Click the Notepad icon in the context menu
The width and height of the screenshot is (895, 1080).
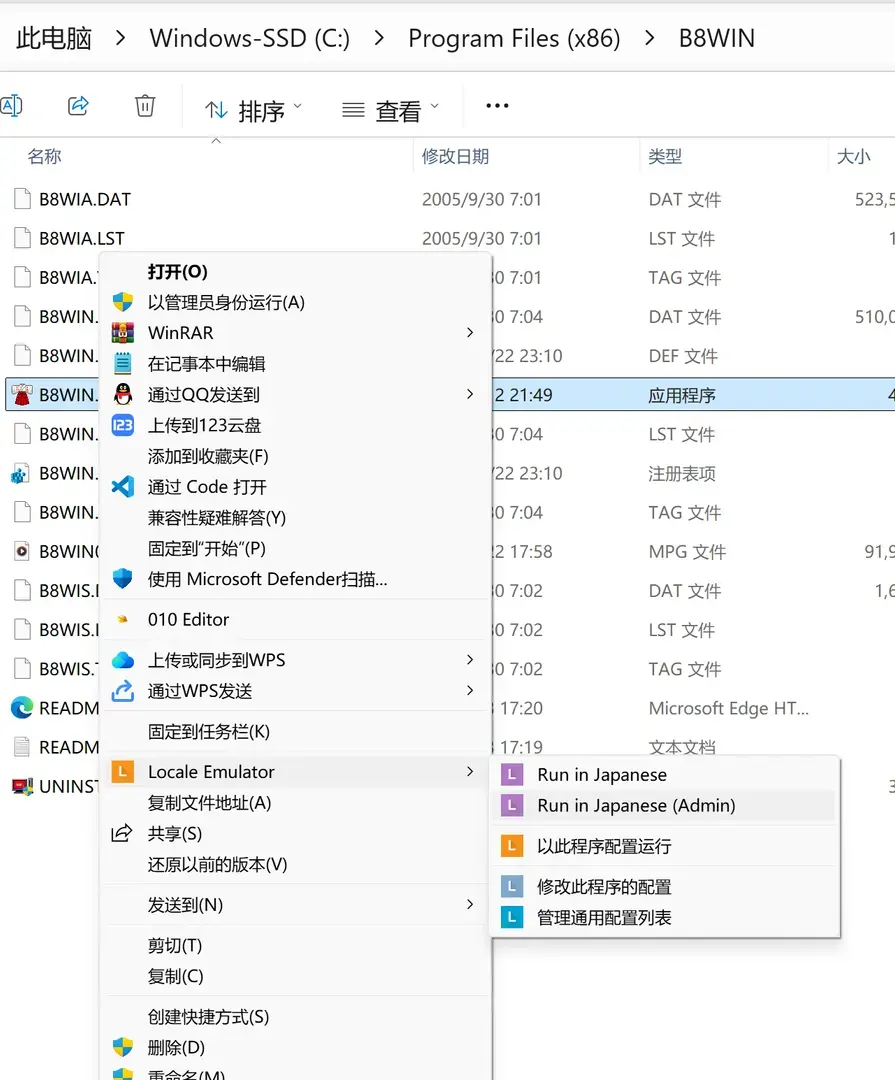[x=123, y=363]
